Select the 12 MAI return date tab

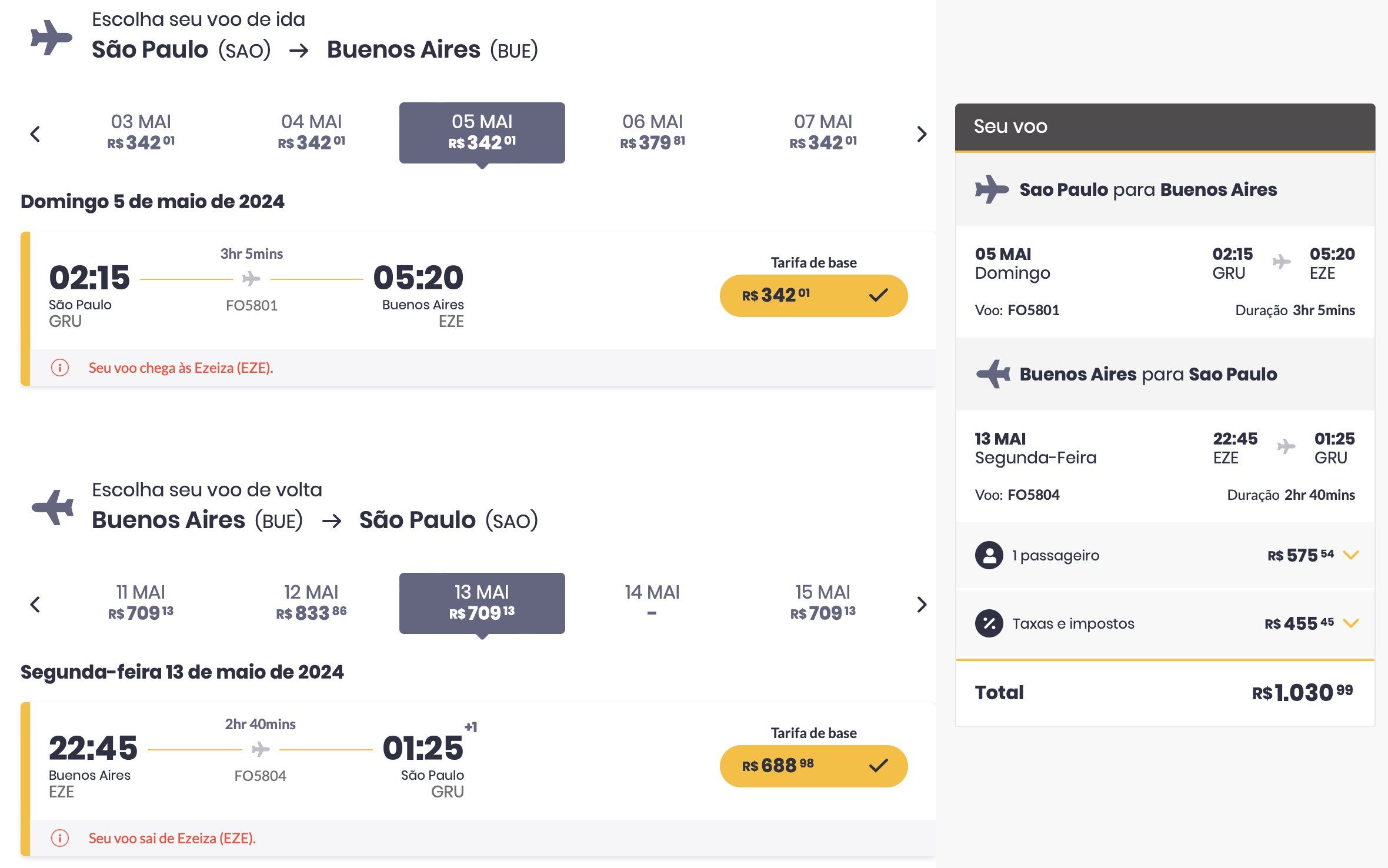pyautogui.click(x=311, y=603)
